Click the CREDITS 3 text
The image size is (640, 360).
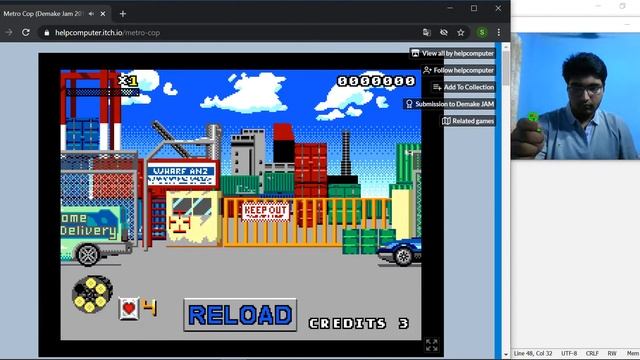click(x=359, y=324)
